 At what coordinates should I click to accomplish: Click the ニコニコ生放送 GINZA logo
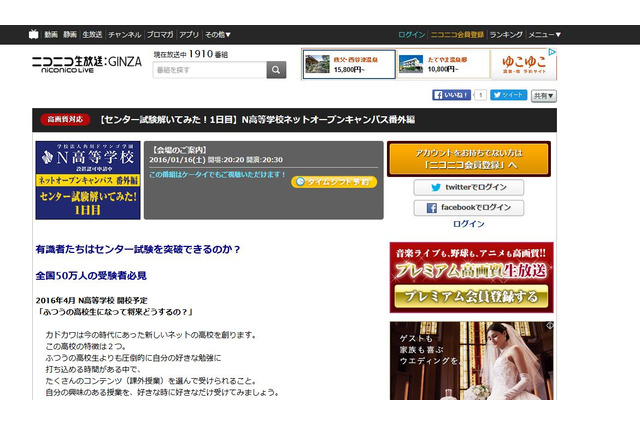point(87,64)
